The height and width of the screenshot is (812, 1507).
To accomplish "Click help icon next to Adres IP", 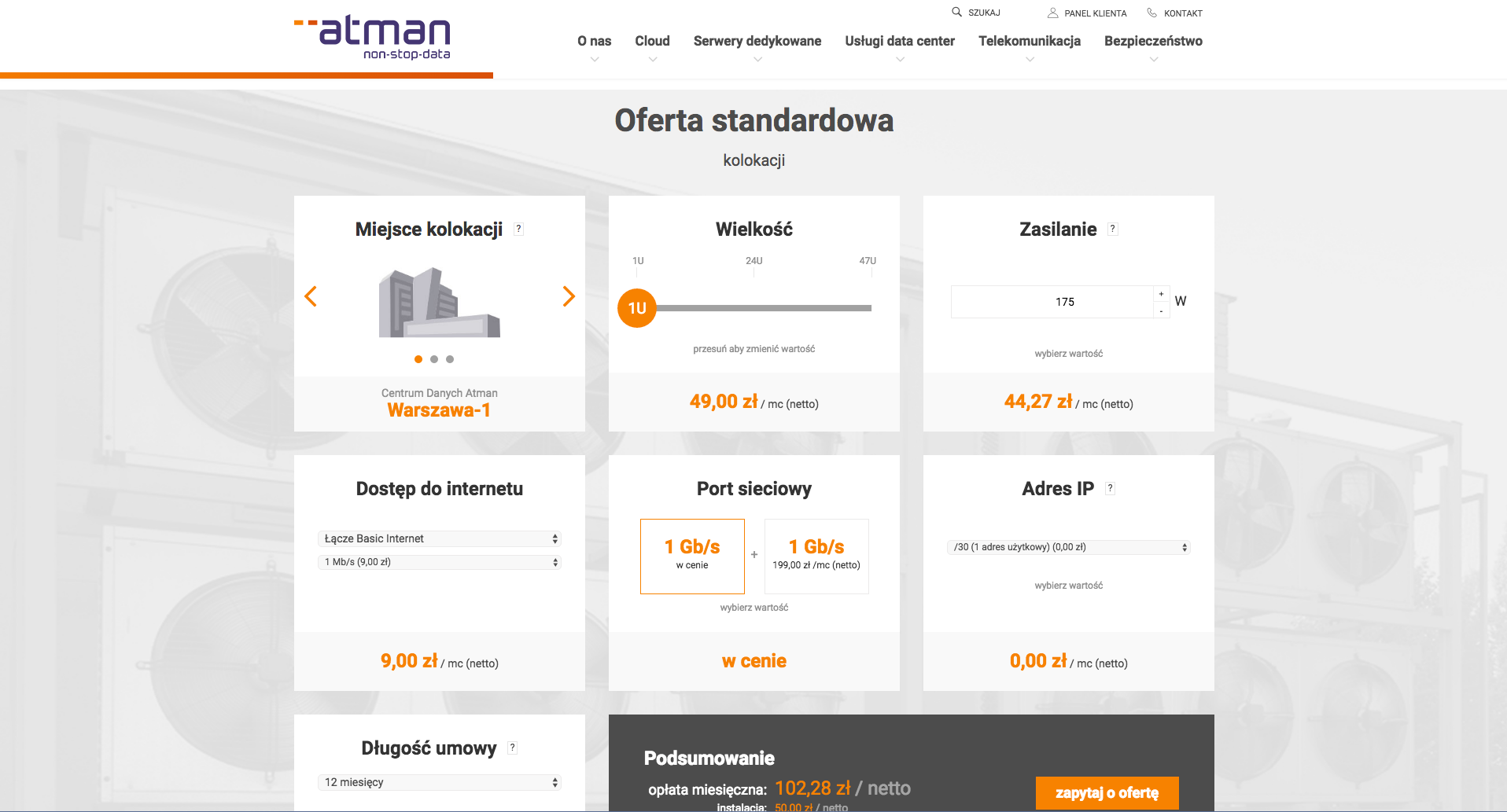I will 1110,489.
